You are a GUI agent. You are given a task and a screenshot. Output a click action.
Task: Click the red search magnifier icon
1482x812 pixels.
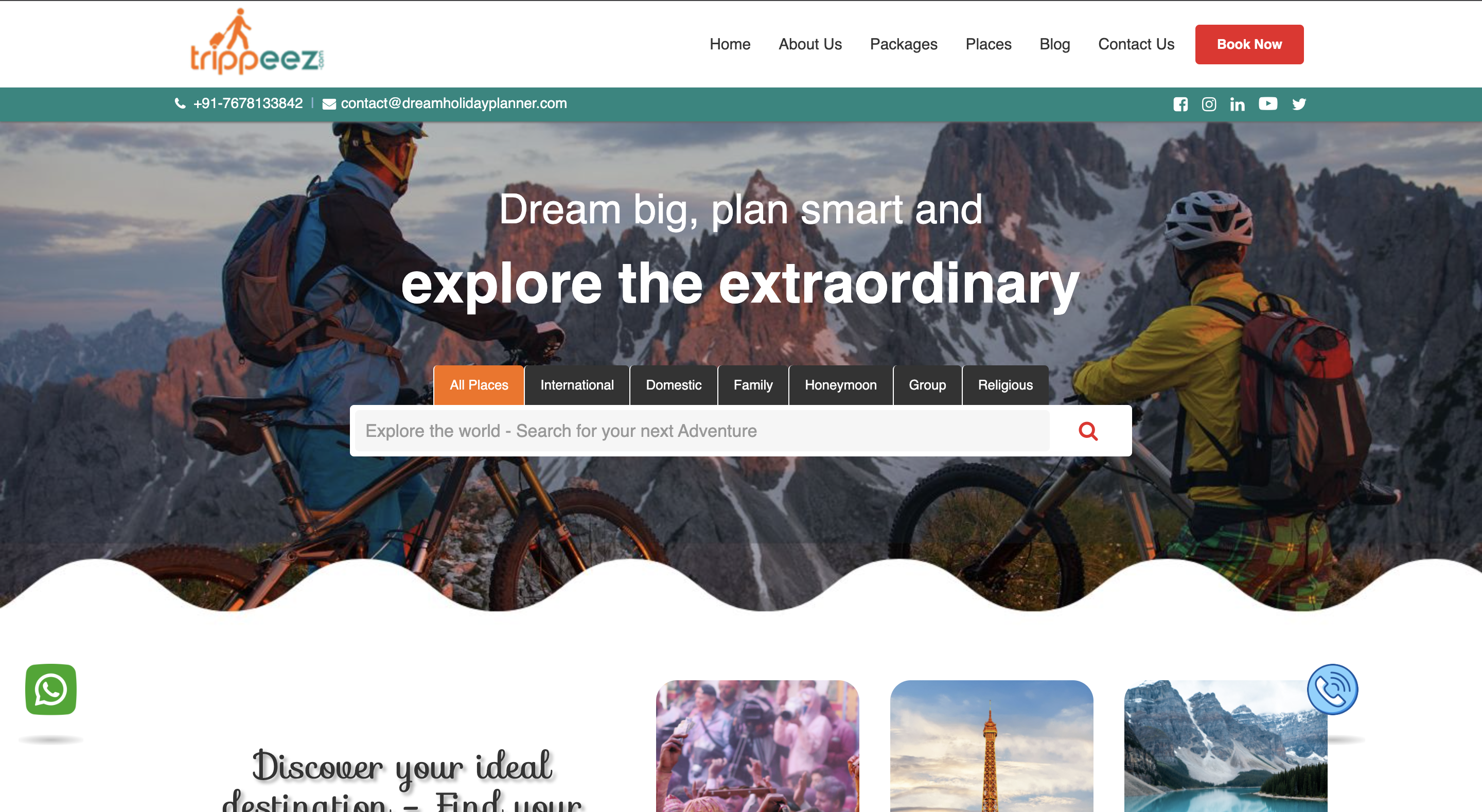tap(1088, 431)
